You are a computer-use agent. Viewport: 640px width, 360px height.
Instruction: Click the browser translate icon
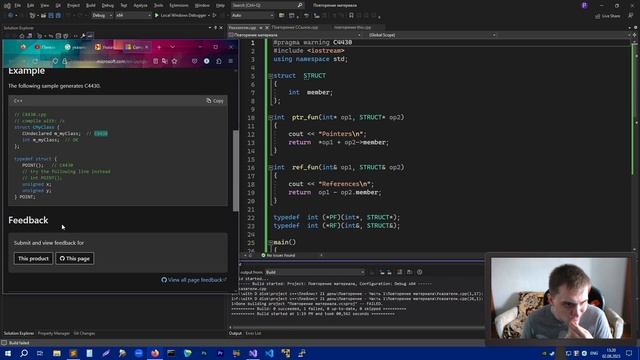tap(165, 61)
